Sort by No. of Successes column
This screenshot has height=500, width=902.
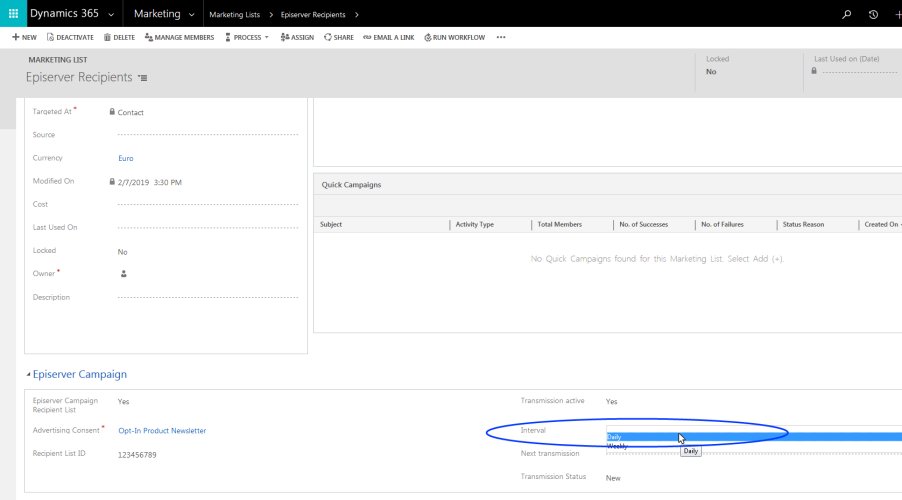[x=643, y=224]
